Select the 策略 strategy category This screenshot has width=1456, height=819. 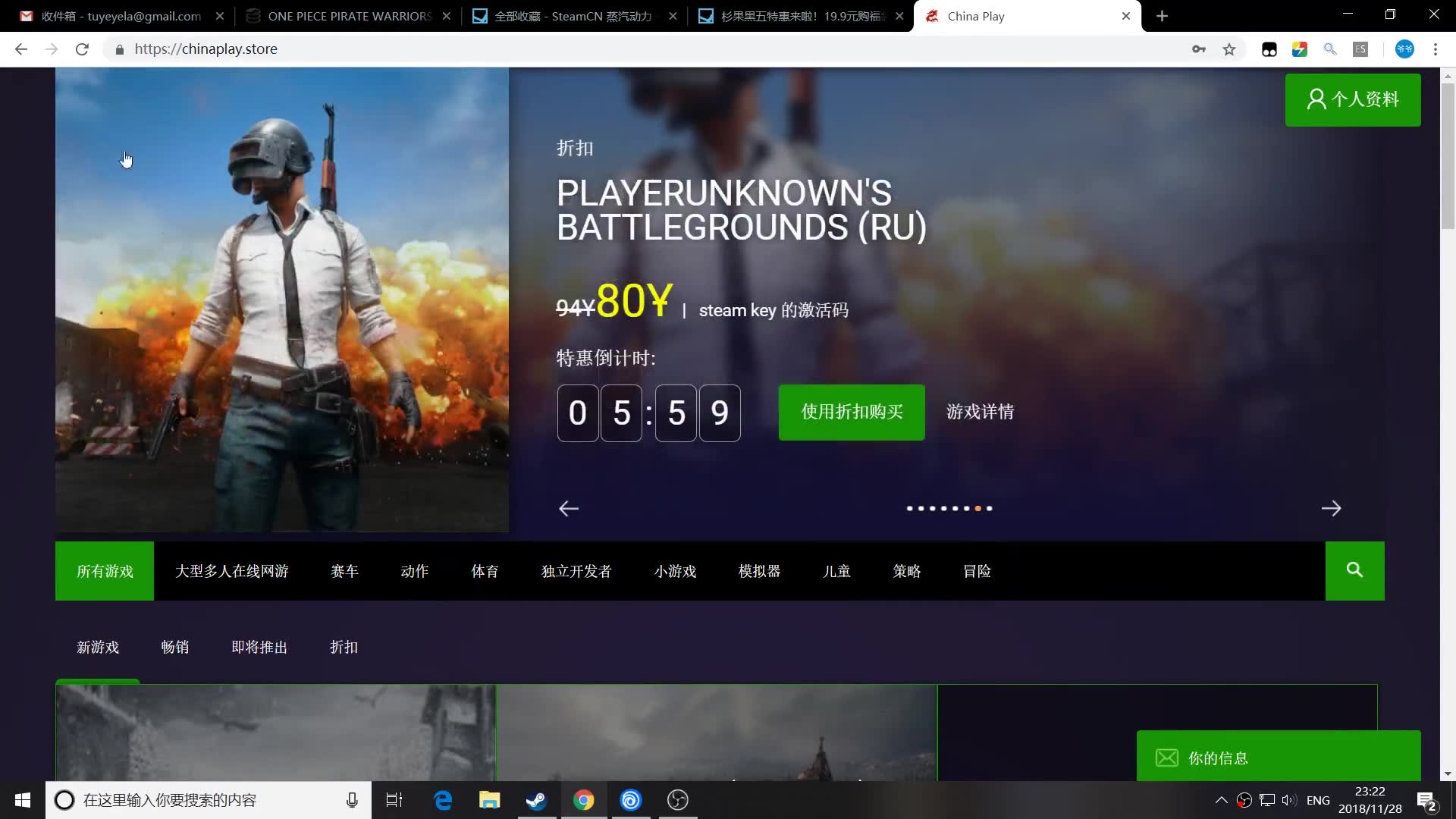point(907,571)
